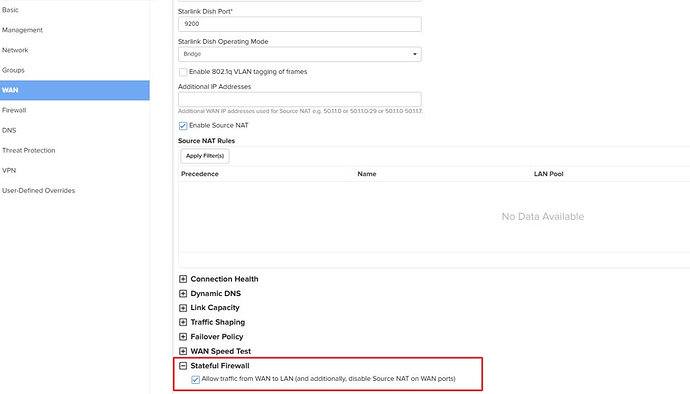Open the Management section

[22, 30]
